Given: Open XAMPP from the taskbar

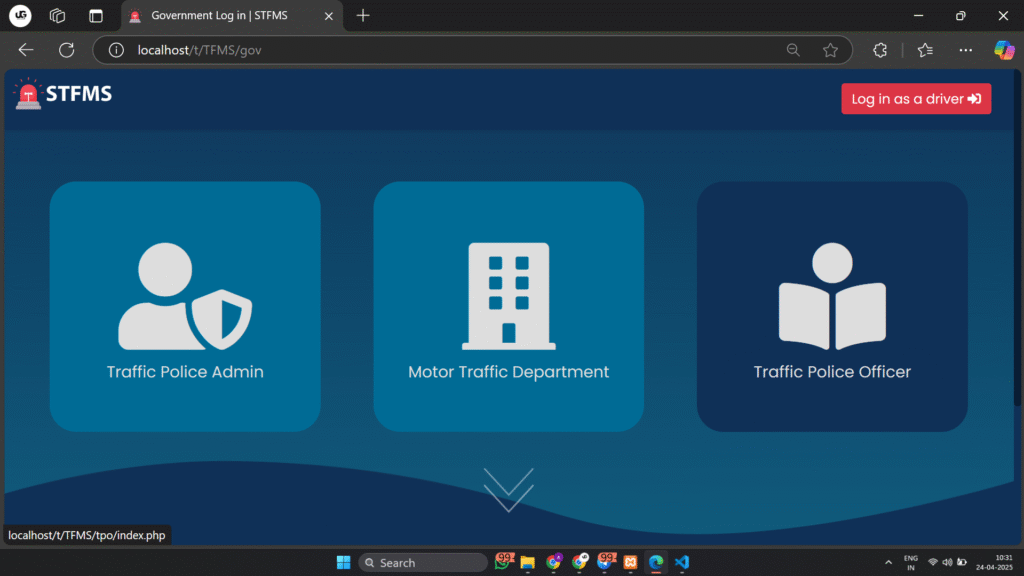Looking at the screenshot, I should click(630, 562).
